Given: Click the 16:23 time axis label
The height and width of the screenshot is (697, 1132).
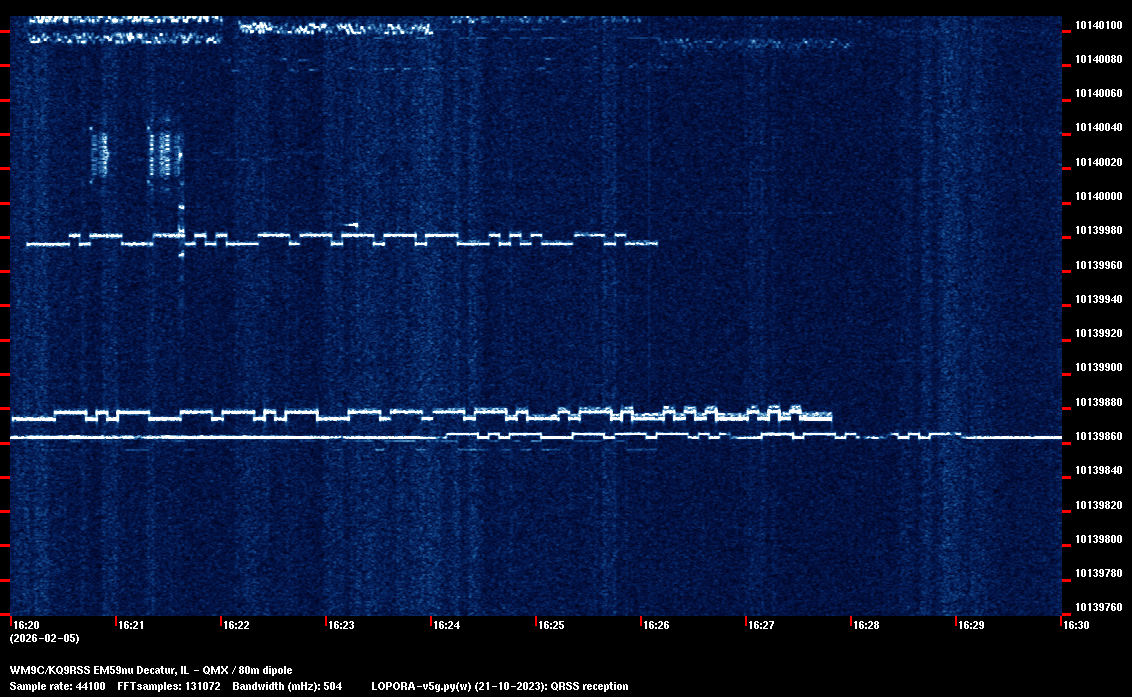Looking at the screenshot, I should click(x=341, y=625).
